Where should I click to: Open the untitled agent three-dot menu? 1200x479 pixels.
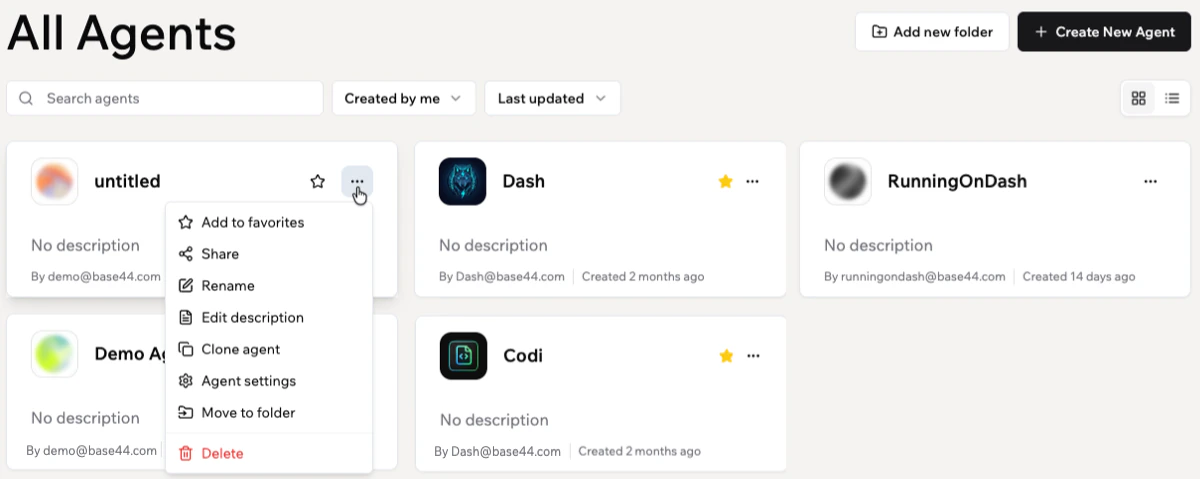point(357,181)
